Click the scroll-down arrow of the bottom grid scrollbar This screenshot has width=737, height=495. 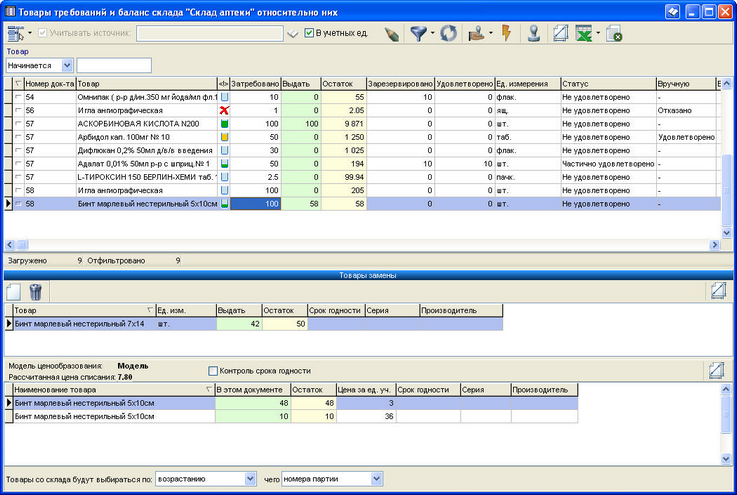point(726,458)
